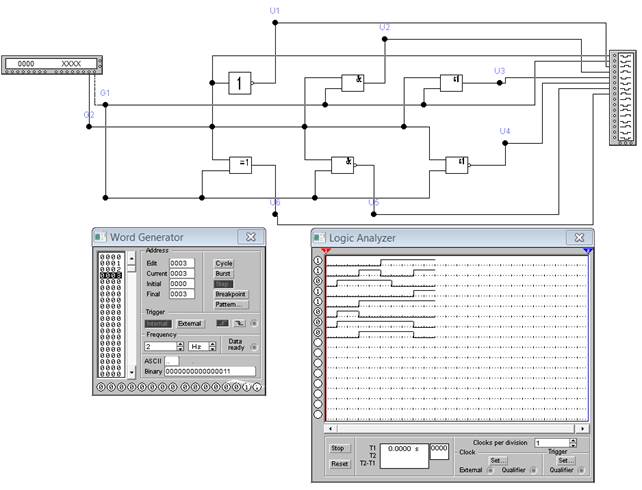This screenshot has height=490, width=642.
Task: Toggle the External clock terminal
Action: point(490,469)
